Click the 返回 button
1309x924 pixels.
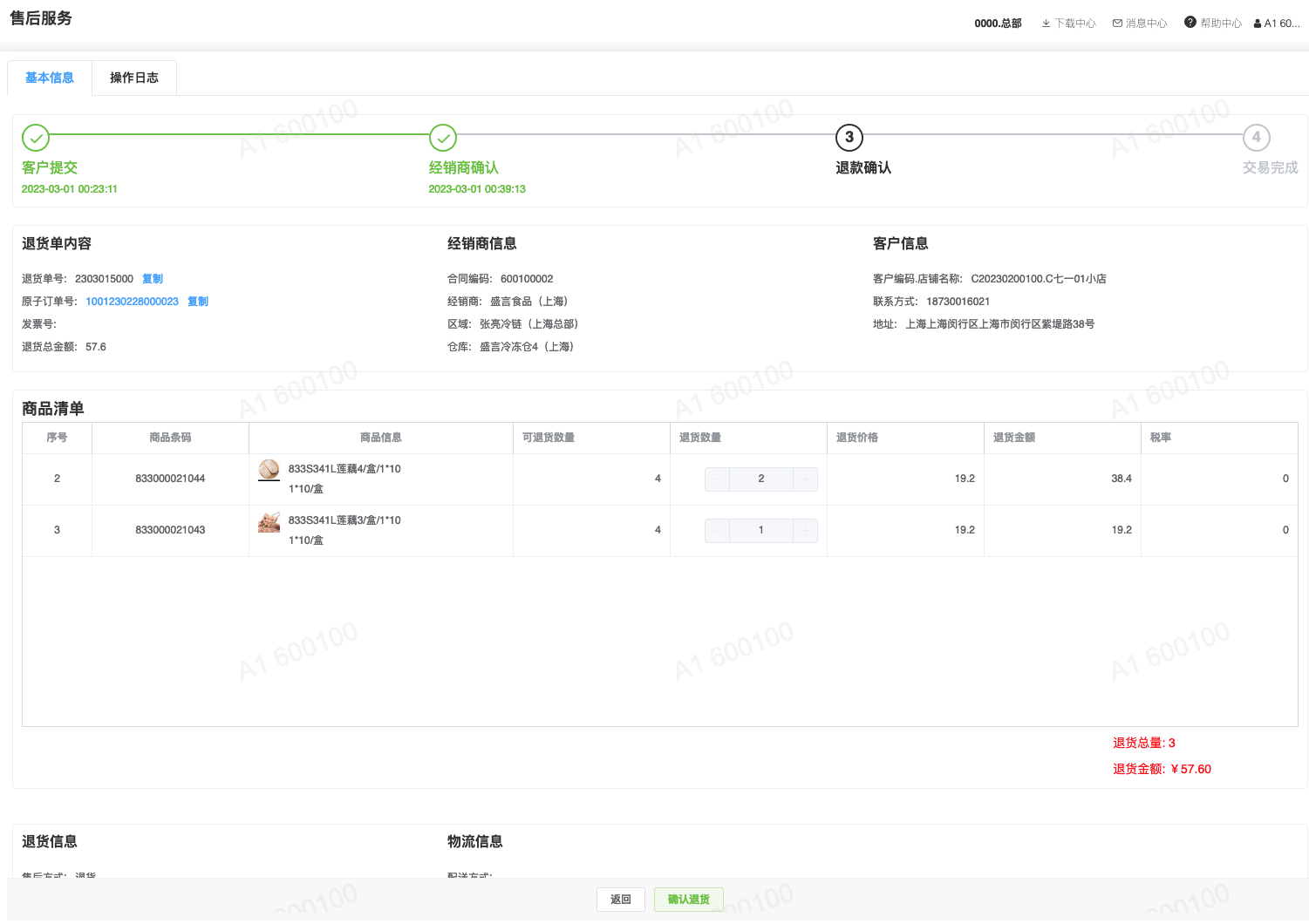pos(621,900)
